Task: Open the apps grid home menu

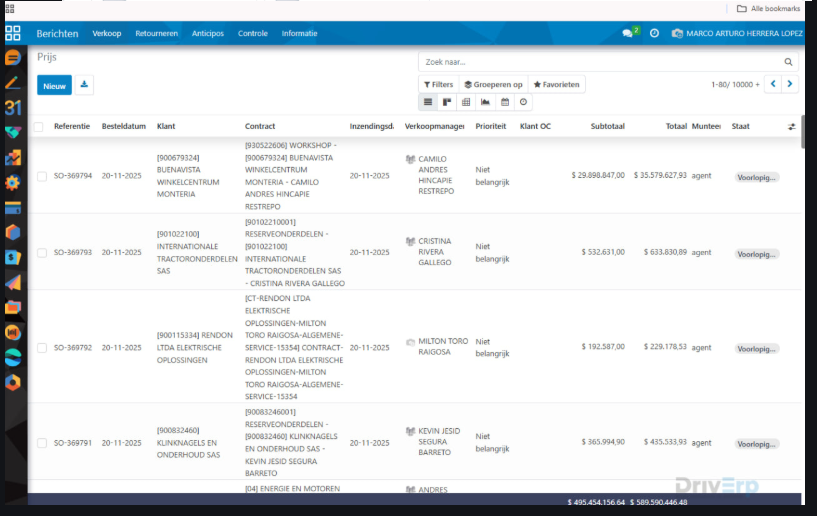Action: (x=13, y=33)
